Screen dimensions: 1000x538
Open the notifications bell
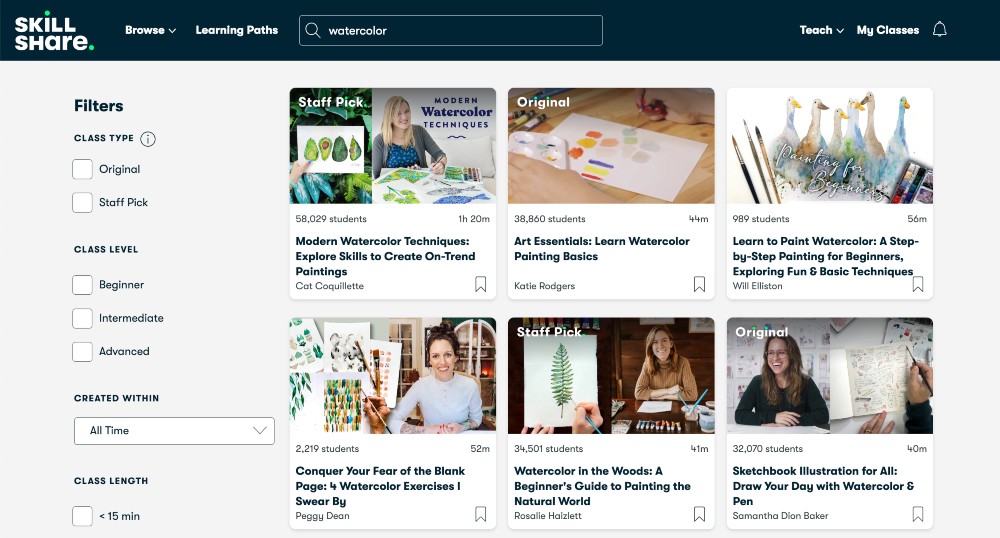pos(939,30)
